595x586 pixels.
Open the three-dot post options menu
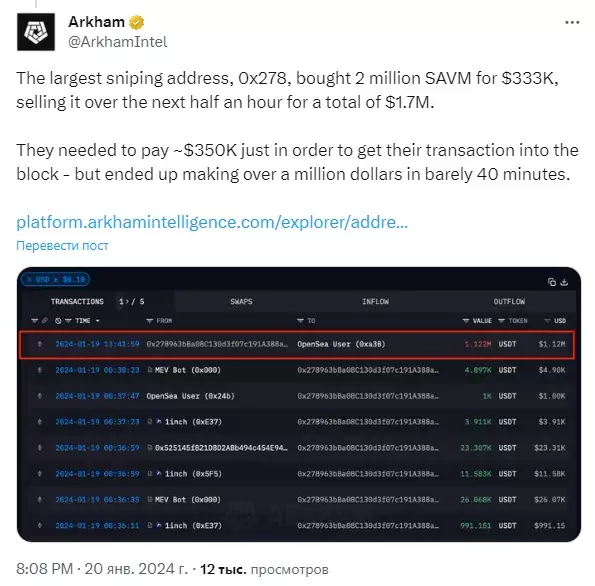572,23
